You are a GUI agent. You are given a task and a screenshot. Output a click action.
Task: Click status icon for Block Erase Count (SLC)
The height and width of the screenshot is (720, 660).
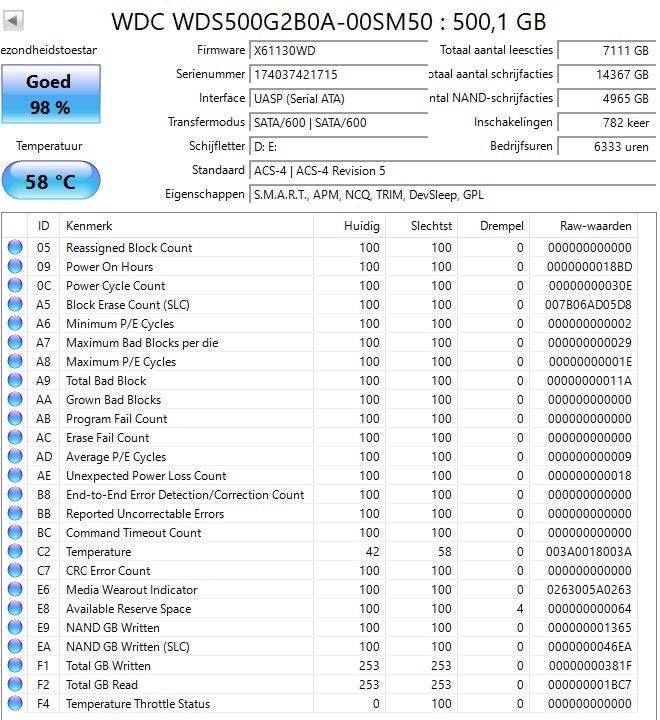click(x=15, y=304)
